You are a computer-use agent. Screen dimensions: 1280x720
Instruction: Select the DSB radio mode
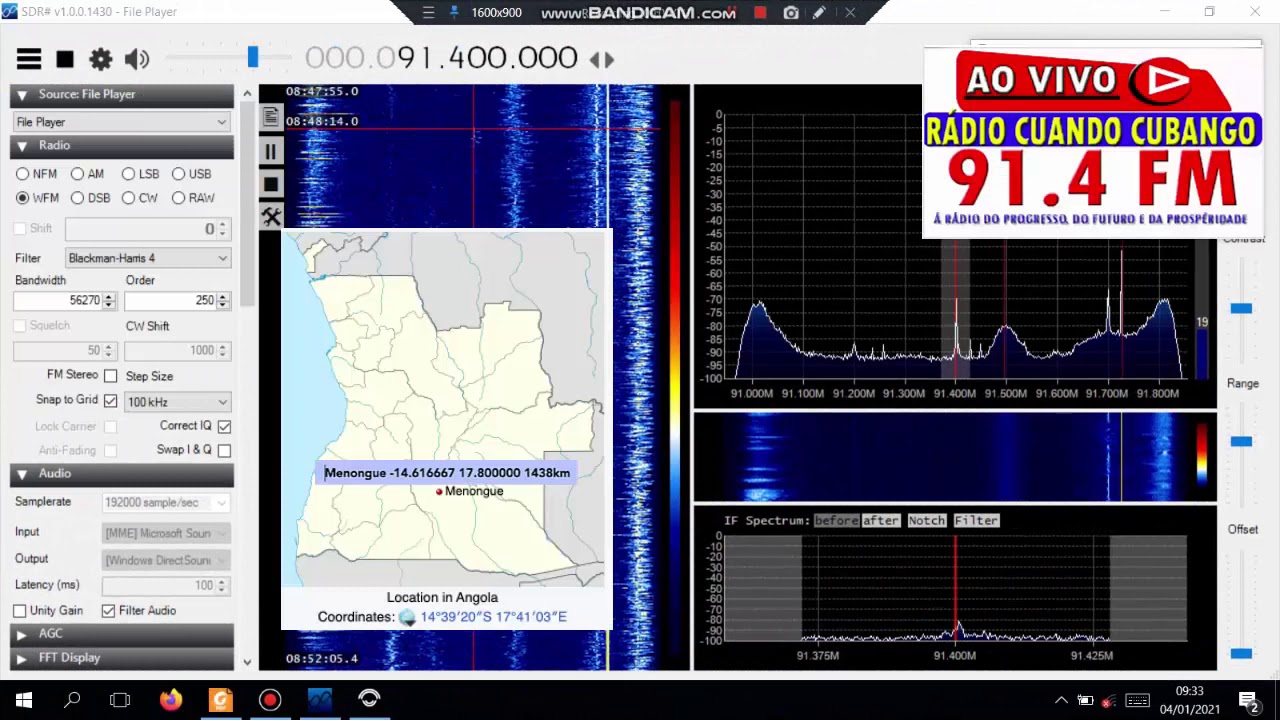(77, 198)
